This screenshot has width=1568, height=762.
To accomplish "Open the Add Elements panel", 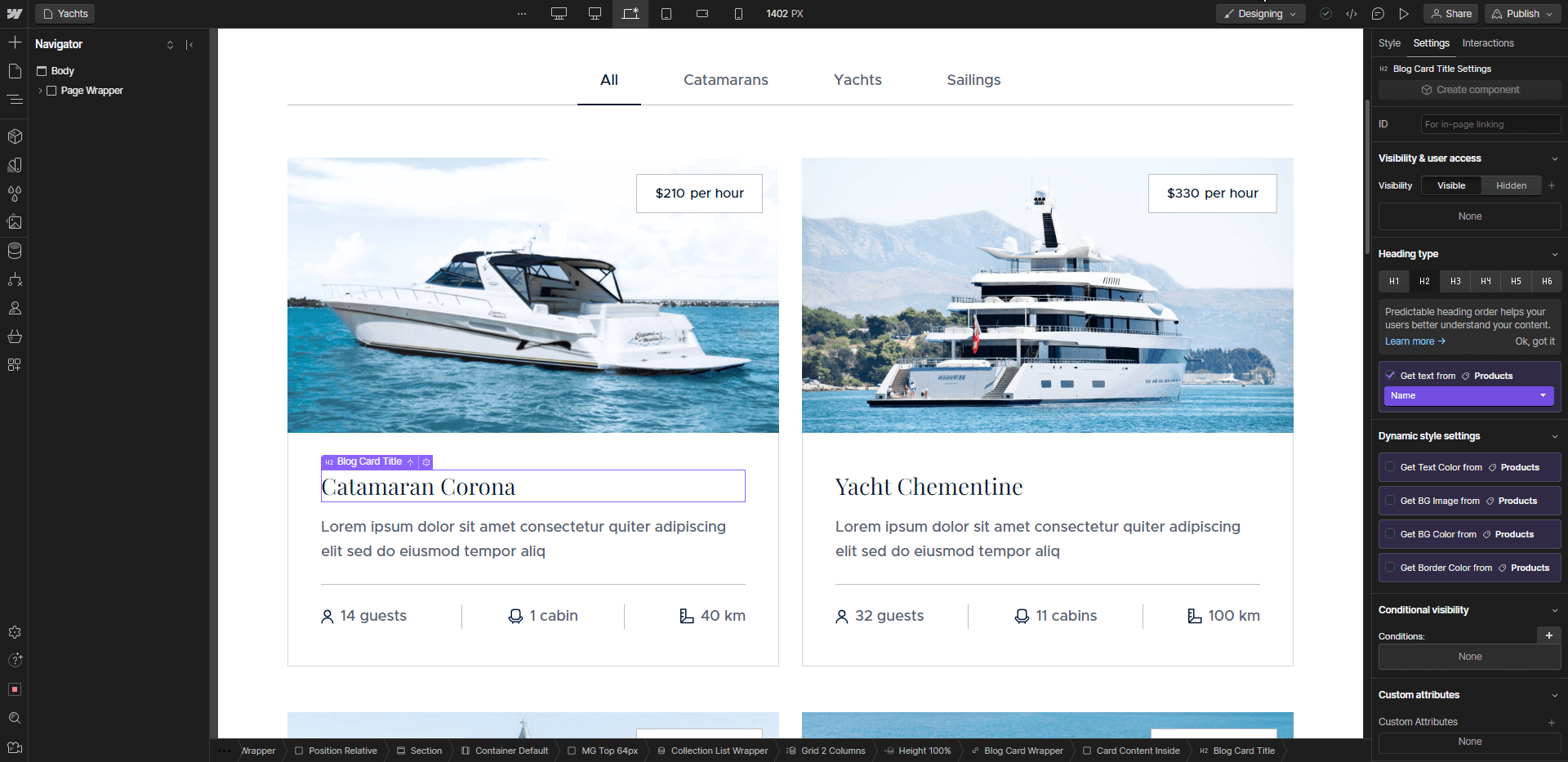I will (15, 42).
